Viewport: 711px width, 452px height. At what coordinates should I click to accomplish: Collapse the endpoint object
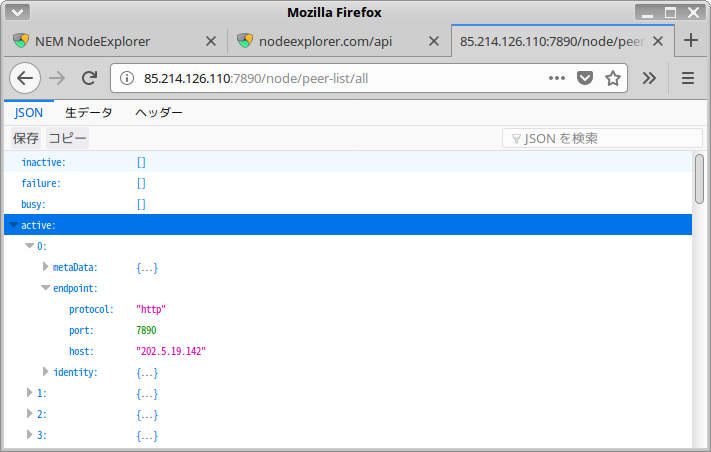coord(46,288)
